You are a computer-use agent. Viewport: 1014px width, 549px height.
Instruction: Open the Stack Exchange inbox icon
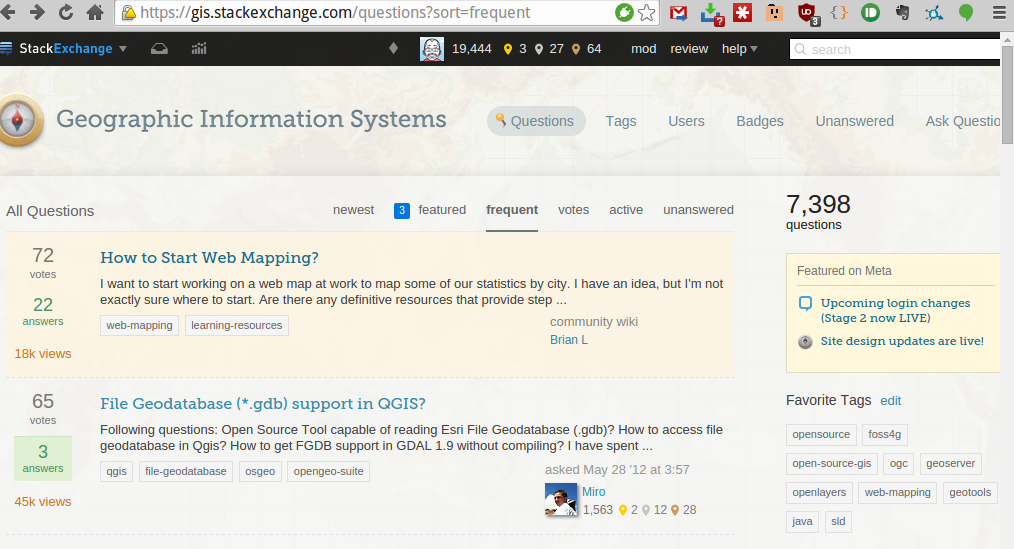159,48
